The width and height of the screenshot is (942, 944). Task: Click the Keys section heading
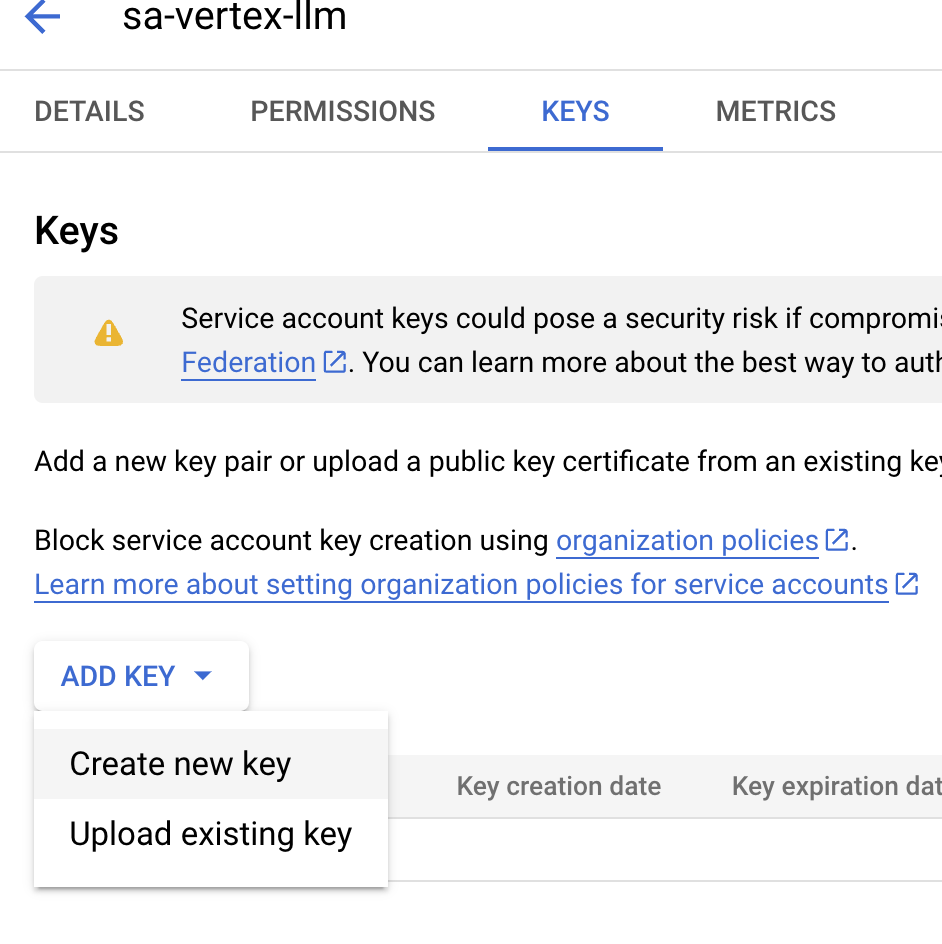point(76,231)
